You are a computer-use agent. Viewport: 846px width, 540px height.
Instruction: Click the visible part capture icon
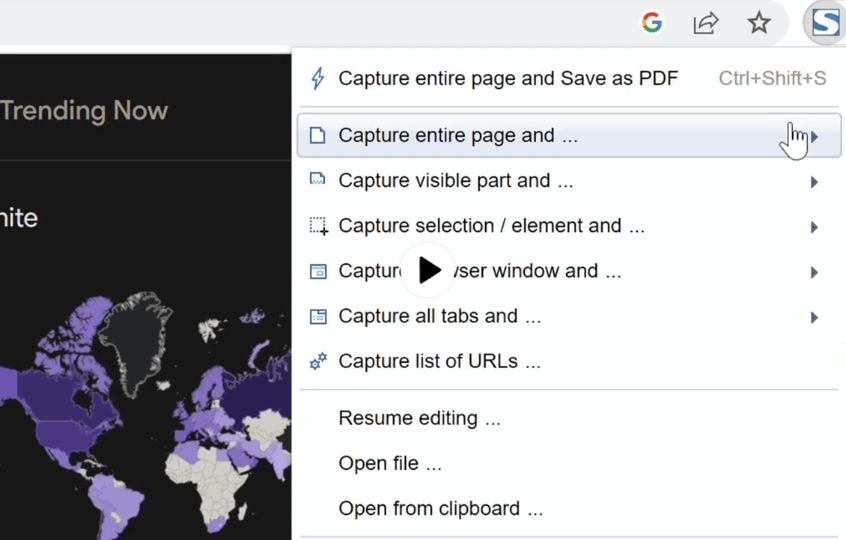pyautogui.click(x=318, y=181)
